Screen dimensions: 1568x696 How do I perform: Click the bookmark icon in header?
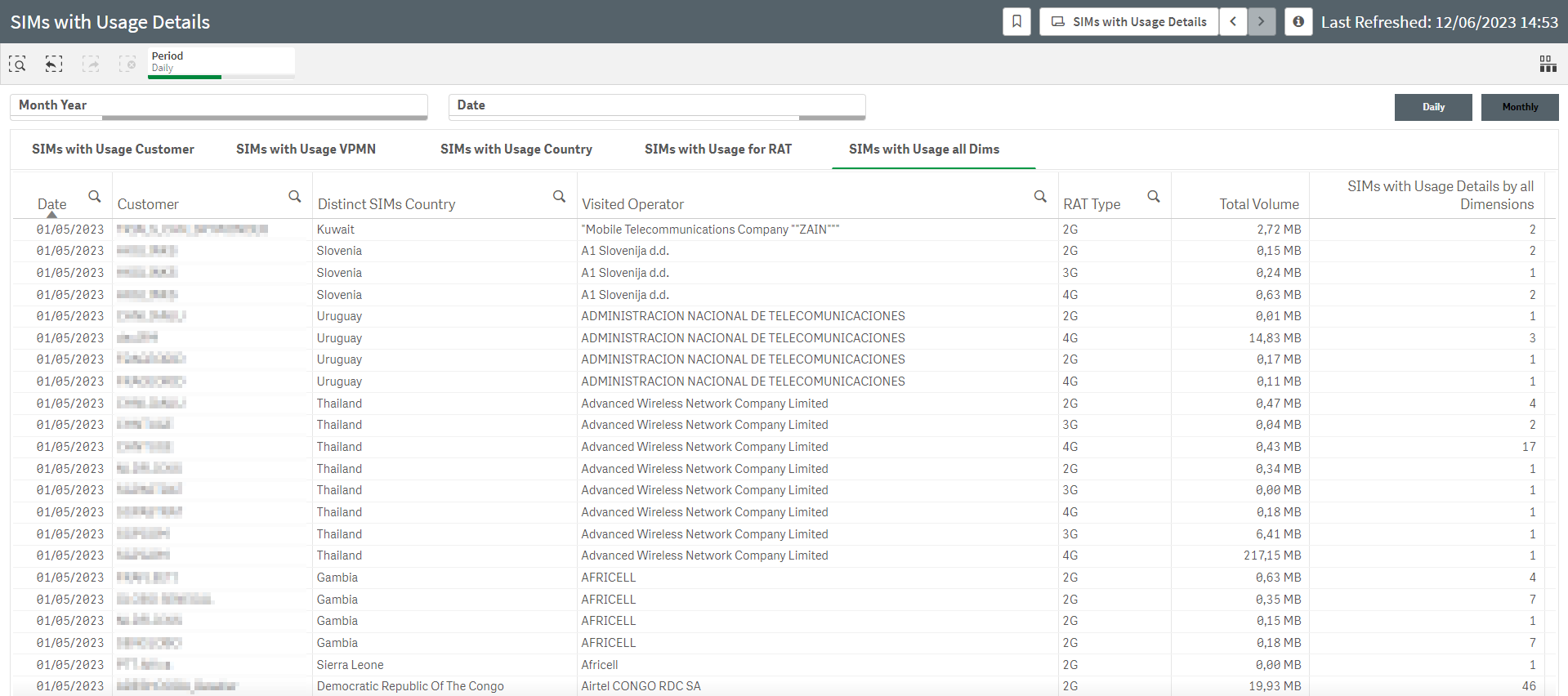click(1016, 22)
